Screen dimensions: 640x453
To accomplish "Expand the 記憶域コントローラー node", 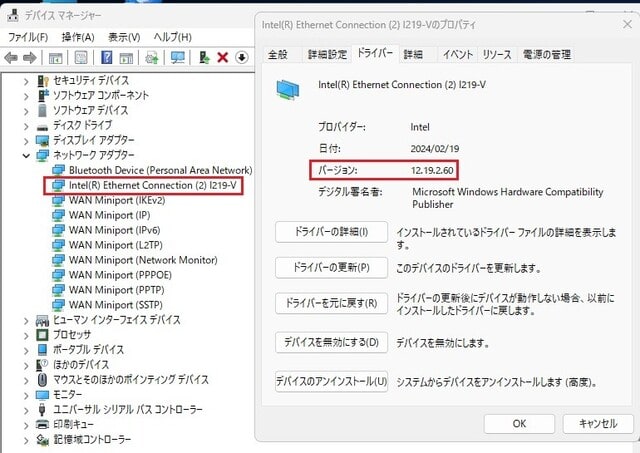I will coord(27,440).
